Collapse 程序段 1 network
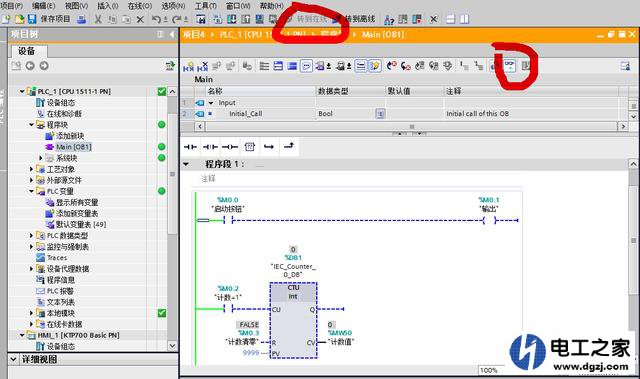Image resolution: width=640 pixels, height=379 pixels. click(x=186, y=164)
